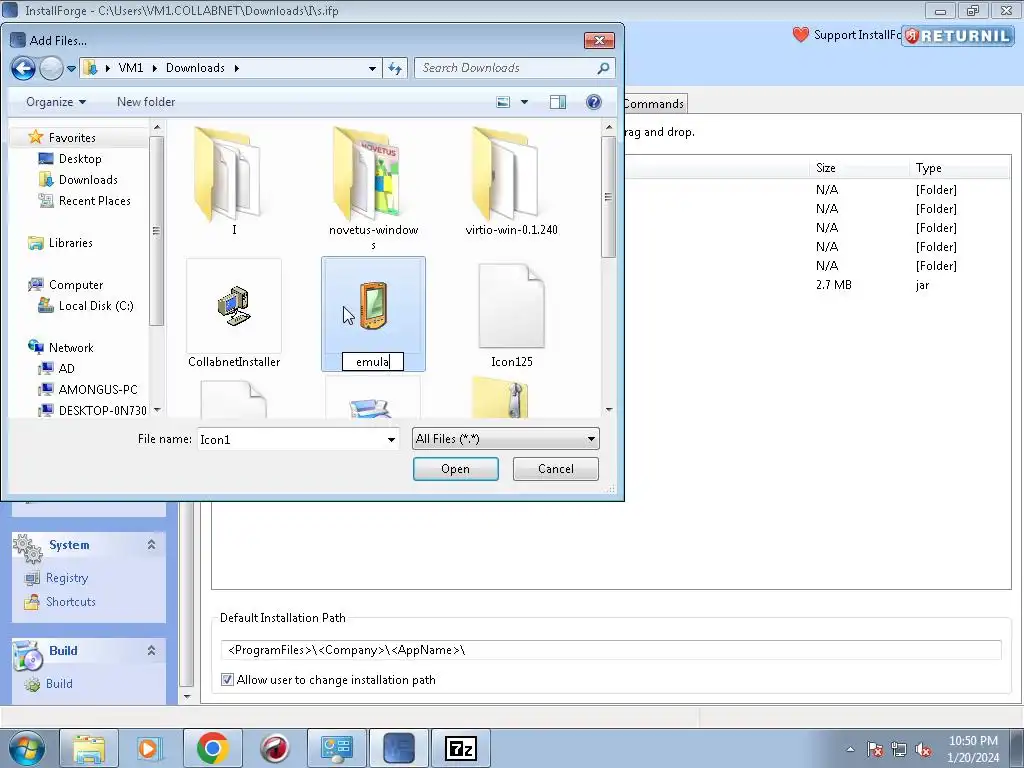Click the Cancel button
Image resolution: width=1024 pixels, height=768 pixels.
556,469
